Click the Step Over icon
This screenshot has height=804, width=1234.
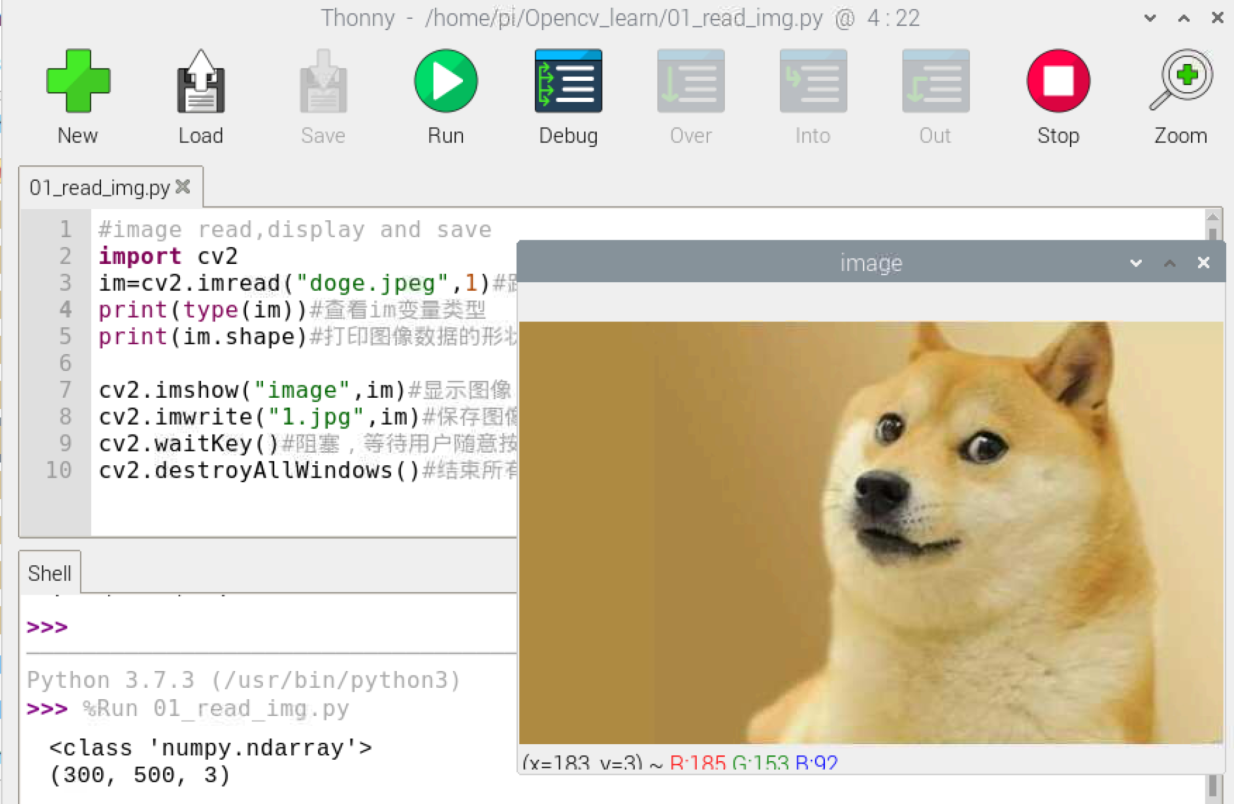691,81
